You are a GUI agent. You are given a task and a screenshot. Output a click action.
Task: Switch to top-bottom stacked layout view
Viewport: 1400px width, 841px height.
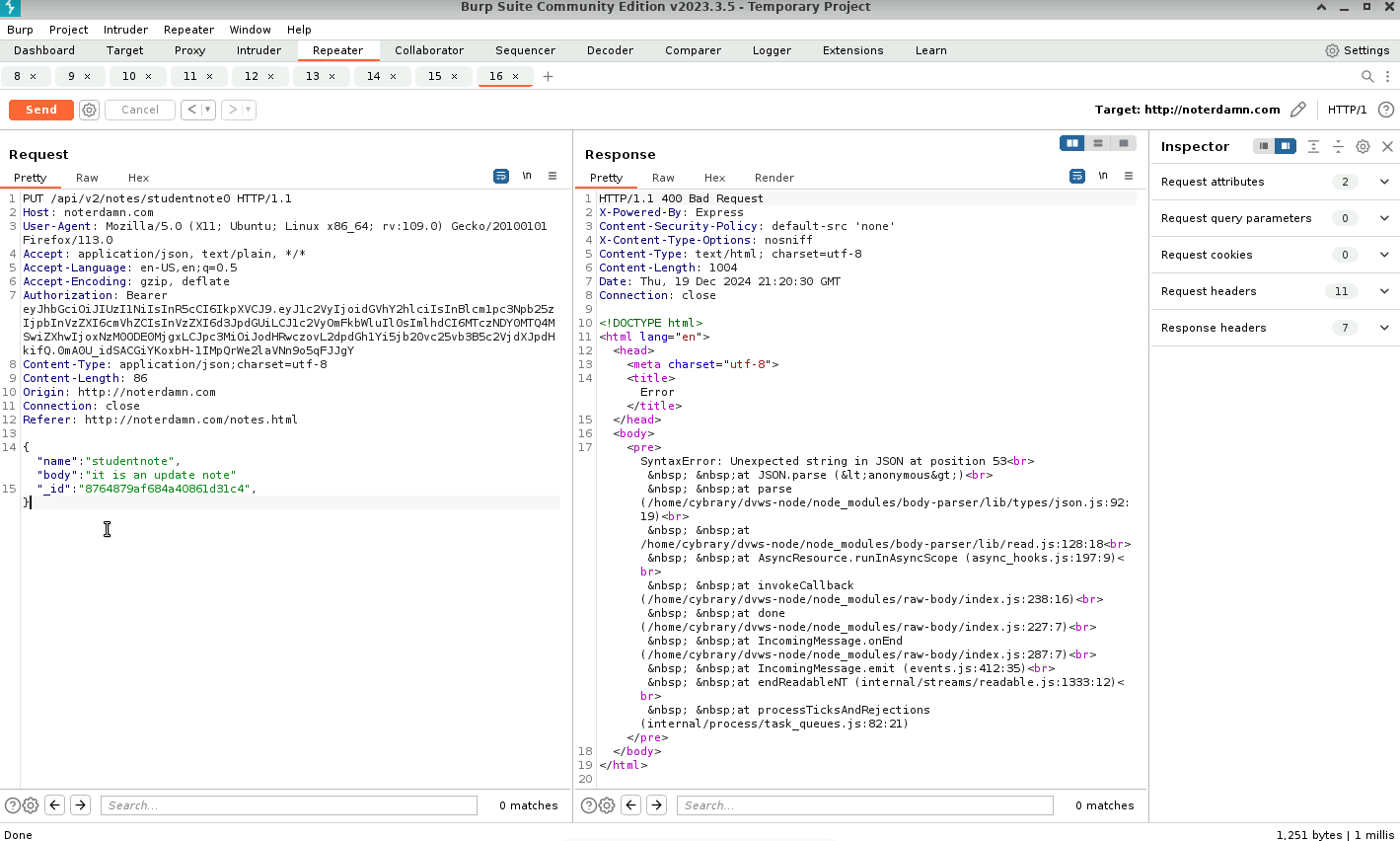(x=1098, y=143)
